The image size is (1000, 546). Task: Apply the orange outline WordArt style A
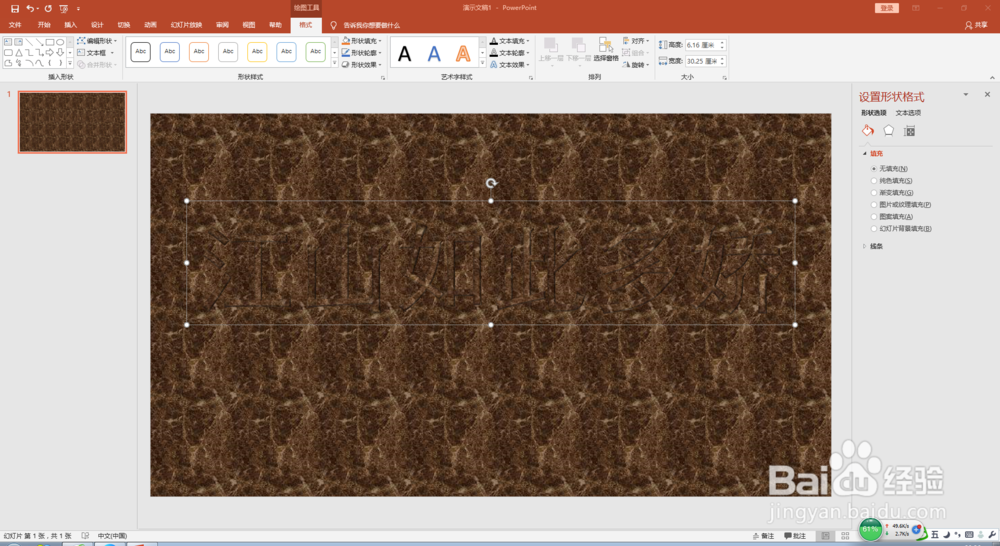coord(463,54)
